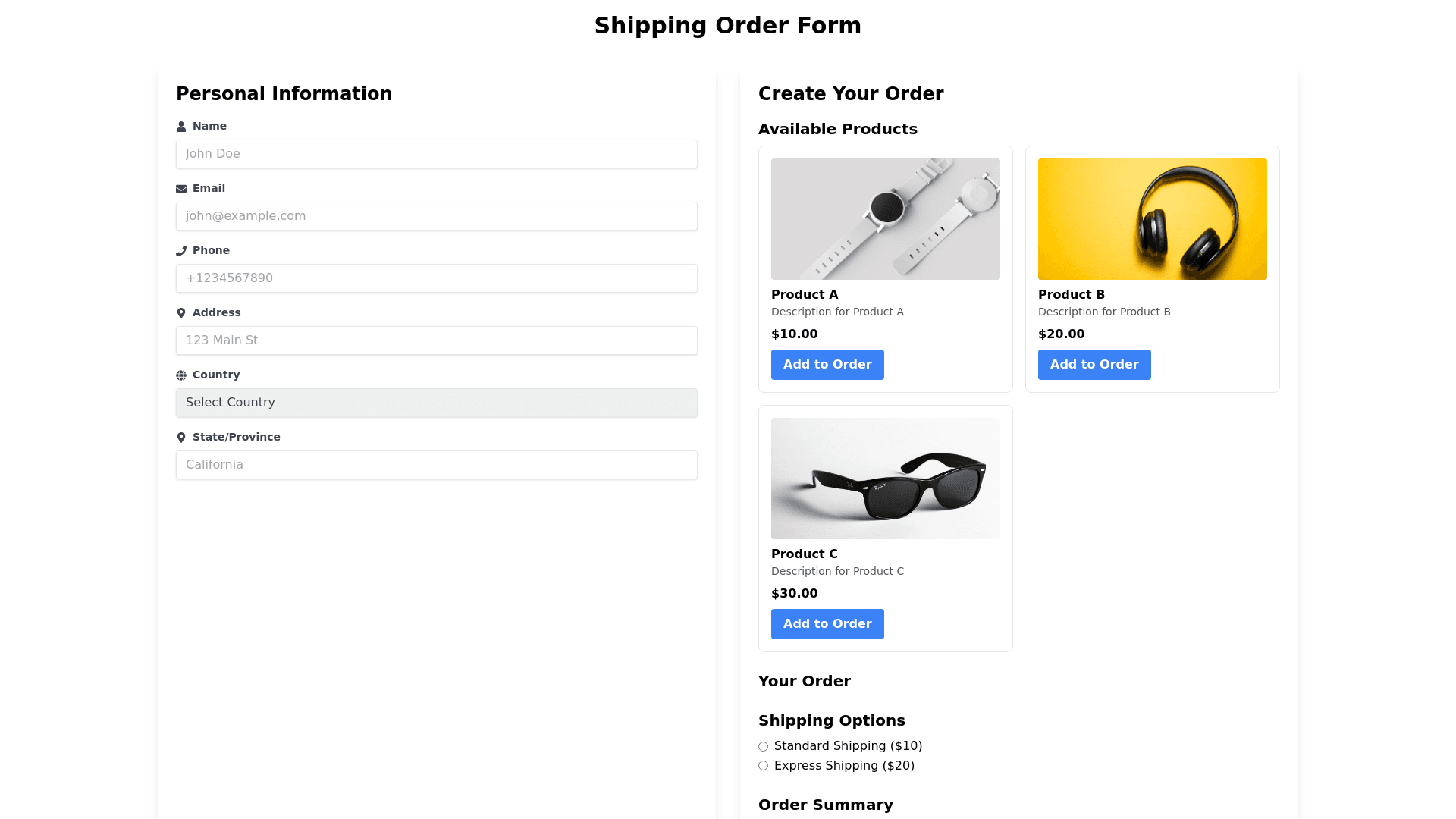Click the Product B headphones image
This screenshot has height=819, width=1456.
click(x=1153, y=219)
